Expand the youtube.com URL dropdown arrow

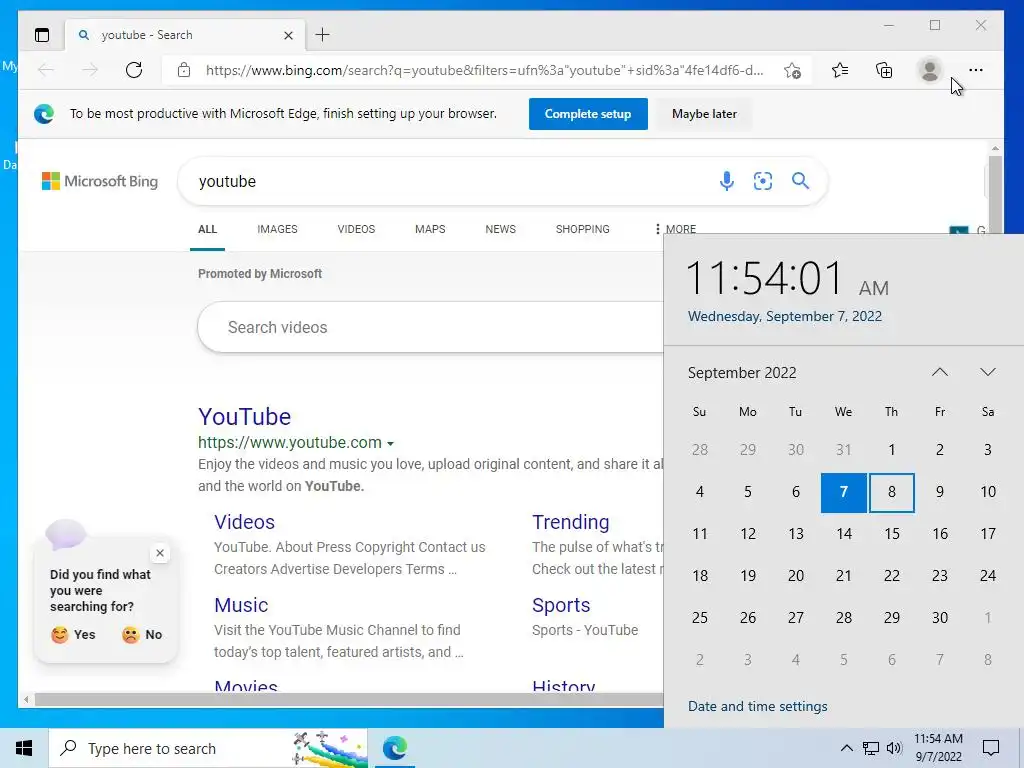pos(391,443)
